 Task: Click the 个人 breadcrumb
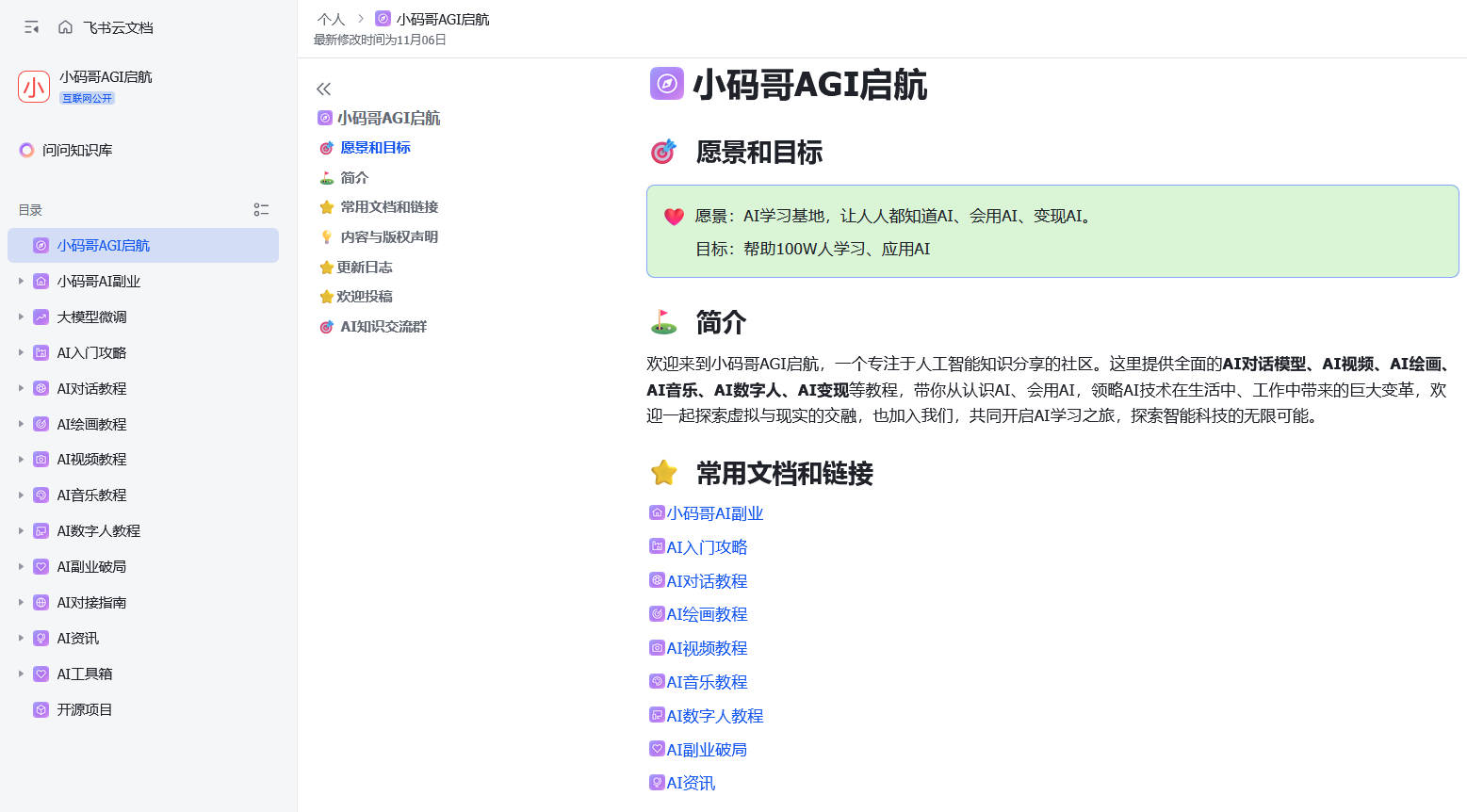click(331, 19)
